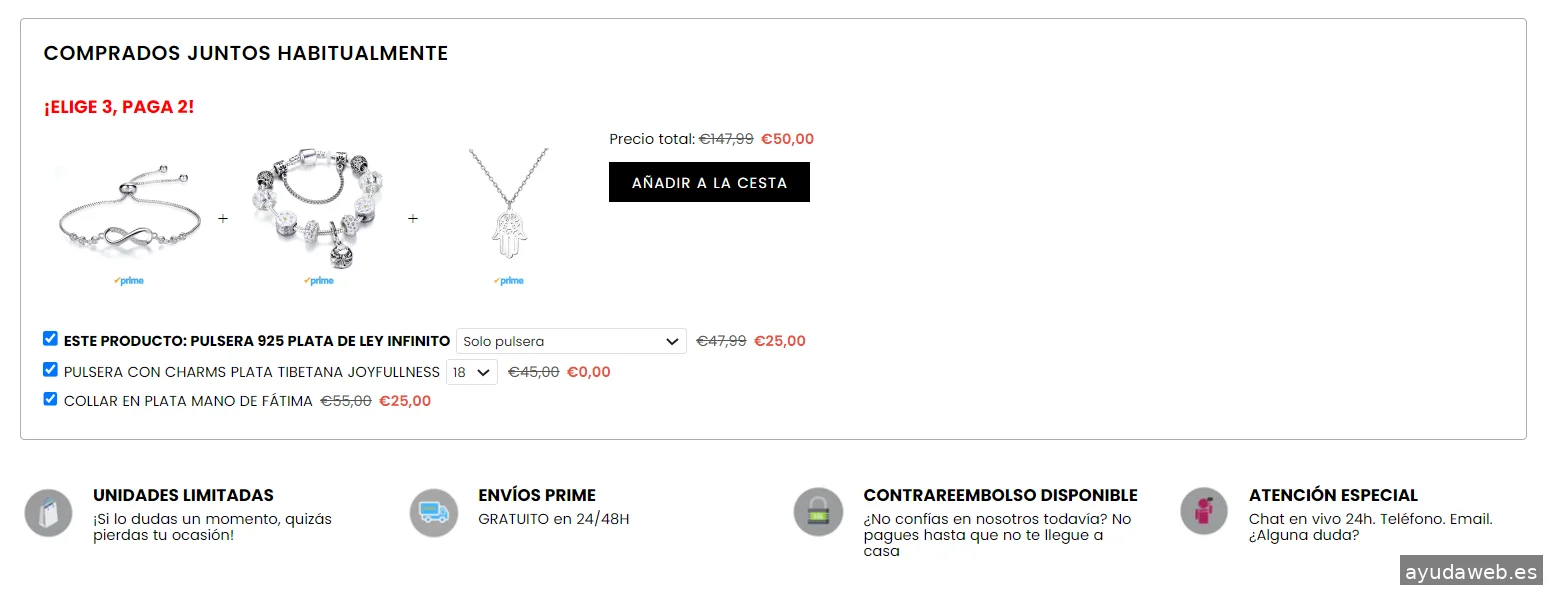Screen dimensions: 1548x590
Task: Click the delivery truck icon
Action: pos(434,513)
